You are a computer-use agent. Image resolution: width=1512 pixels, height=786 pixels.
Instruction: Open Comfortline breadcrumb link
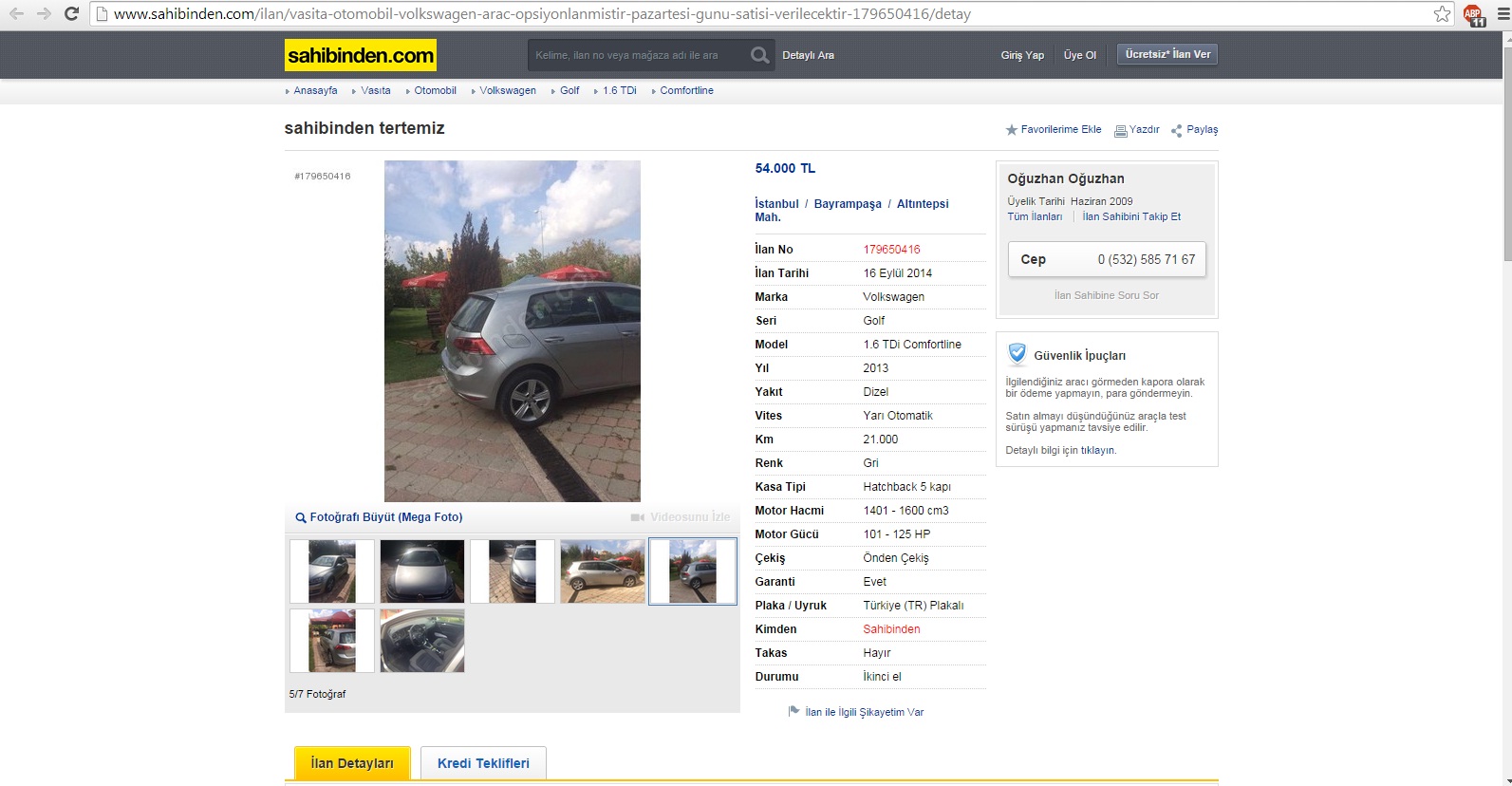(686, 90)
